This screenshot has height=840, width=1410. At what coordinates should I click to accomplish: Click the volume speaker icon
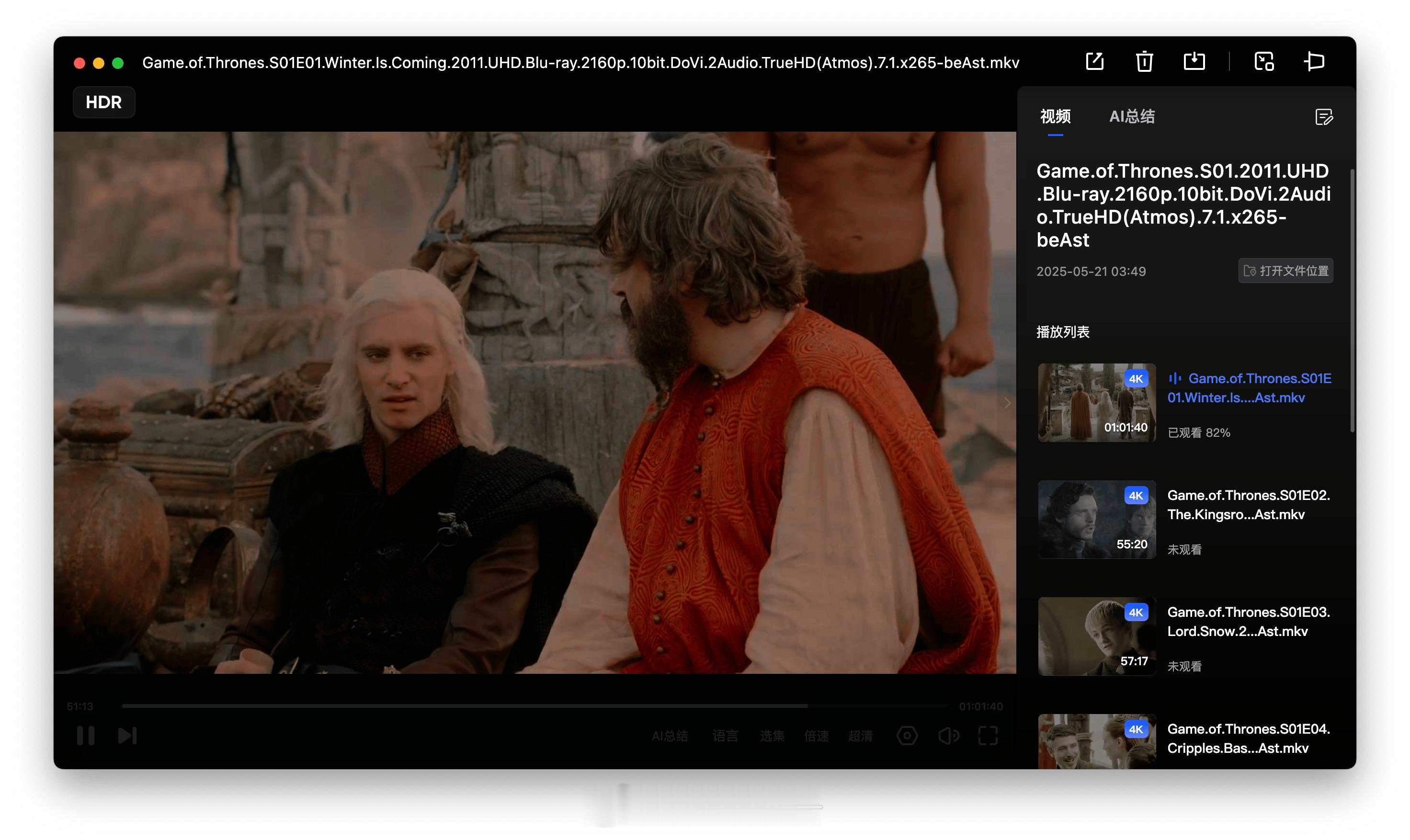(x=948, y=735)
